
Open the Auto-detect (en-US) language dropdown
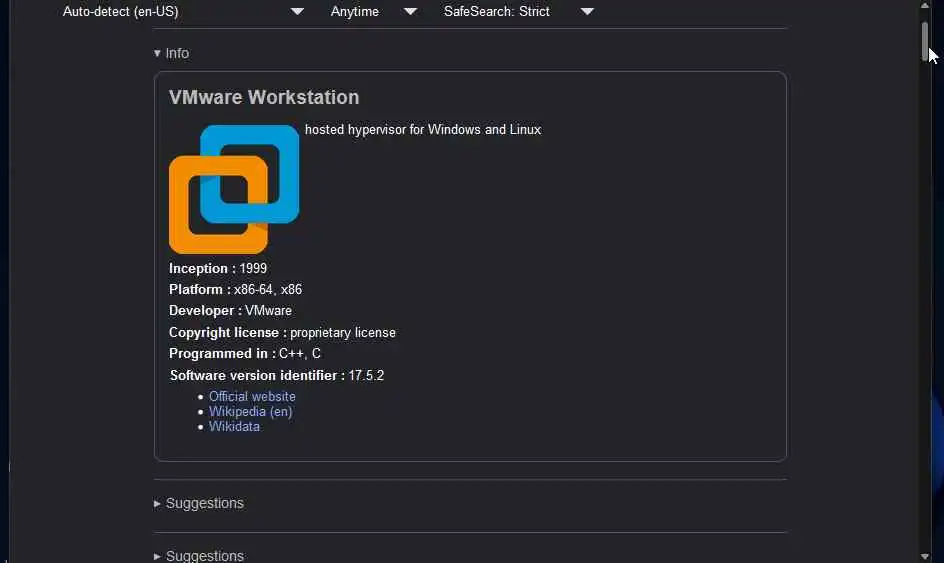click(182, 11)
